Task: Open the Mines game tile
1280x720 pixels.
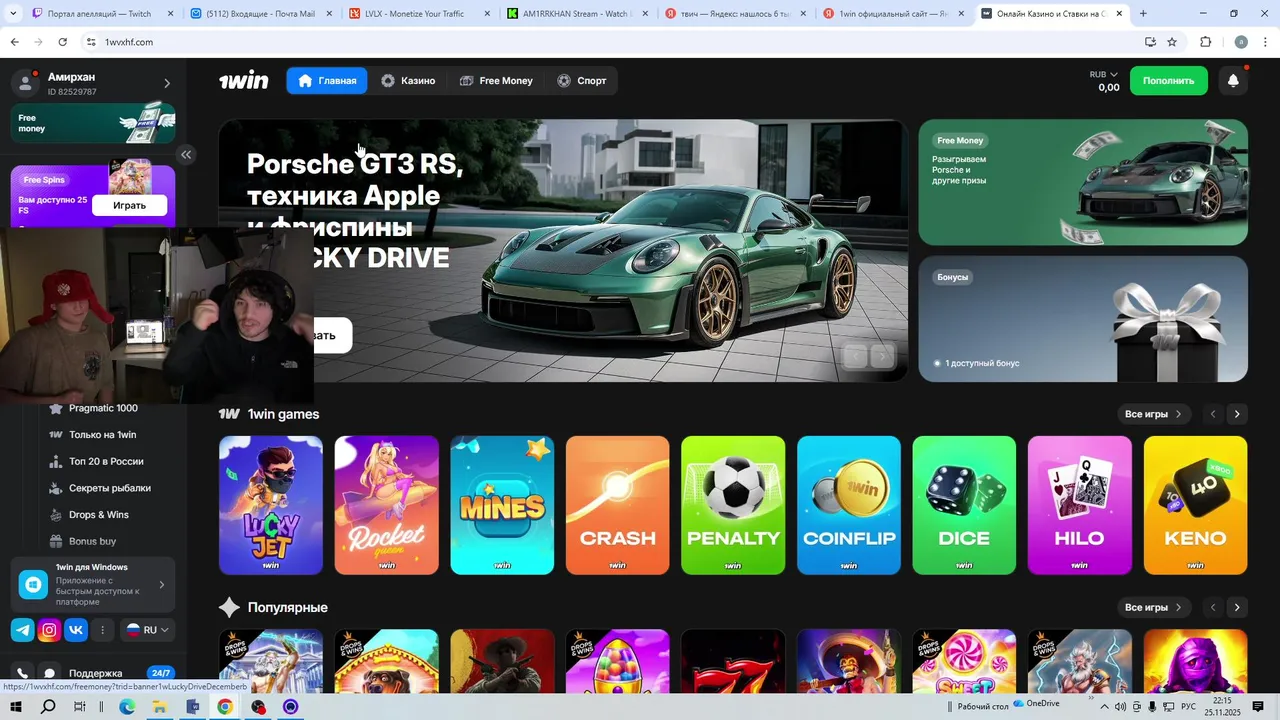Action: (x=502, y=505)
